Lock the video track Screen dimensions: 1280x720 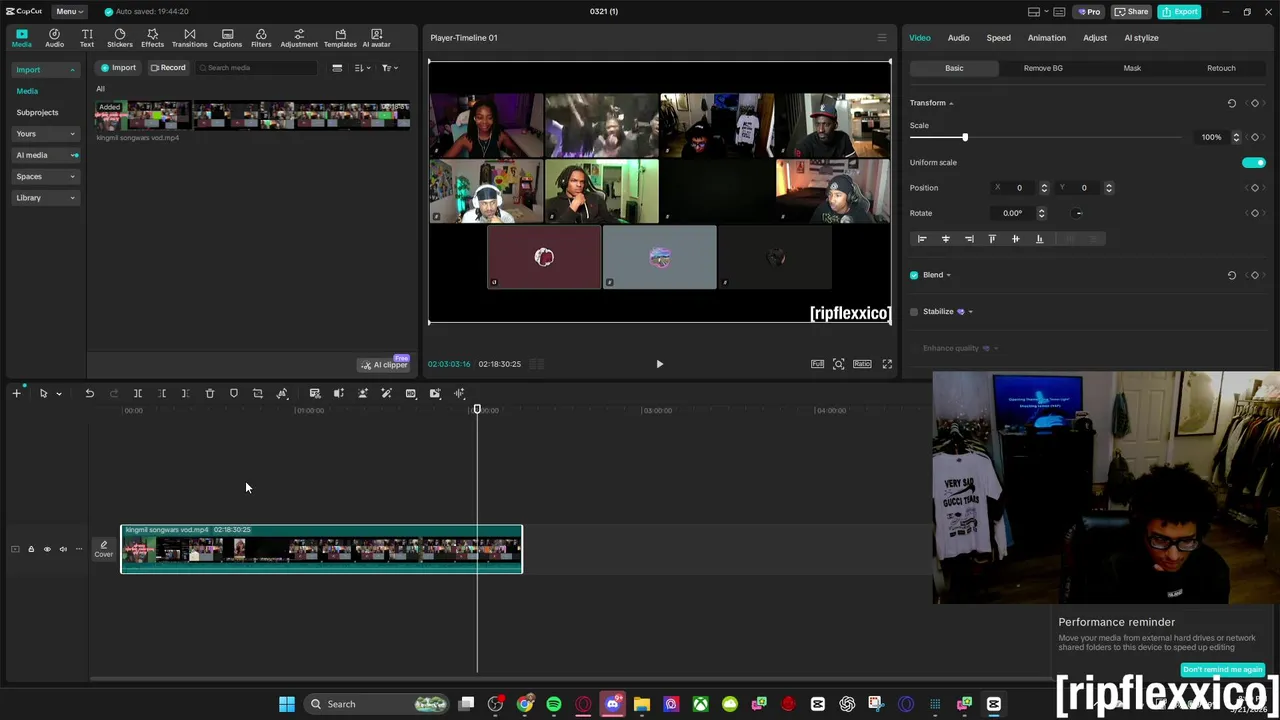(x=31, y=549)
